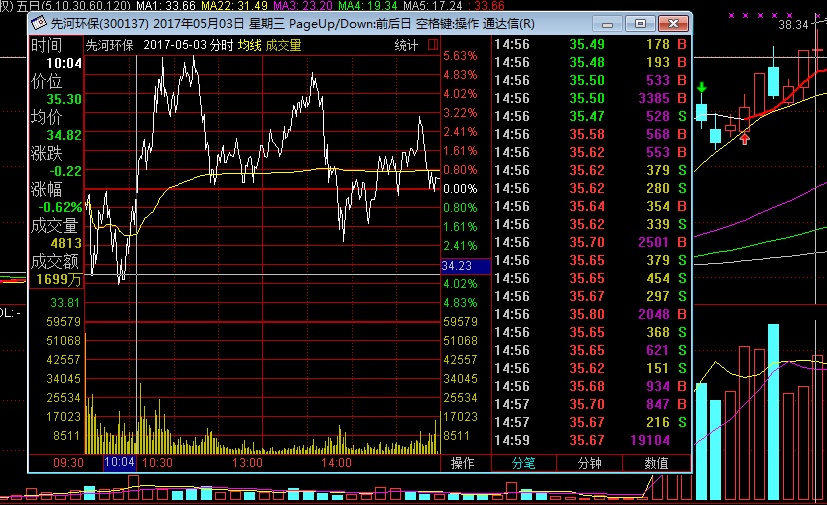
Task: Switch to the 分笔 tab
Action: pos(524,463)
